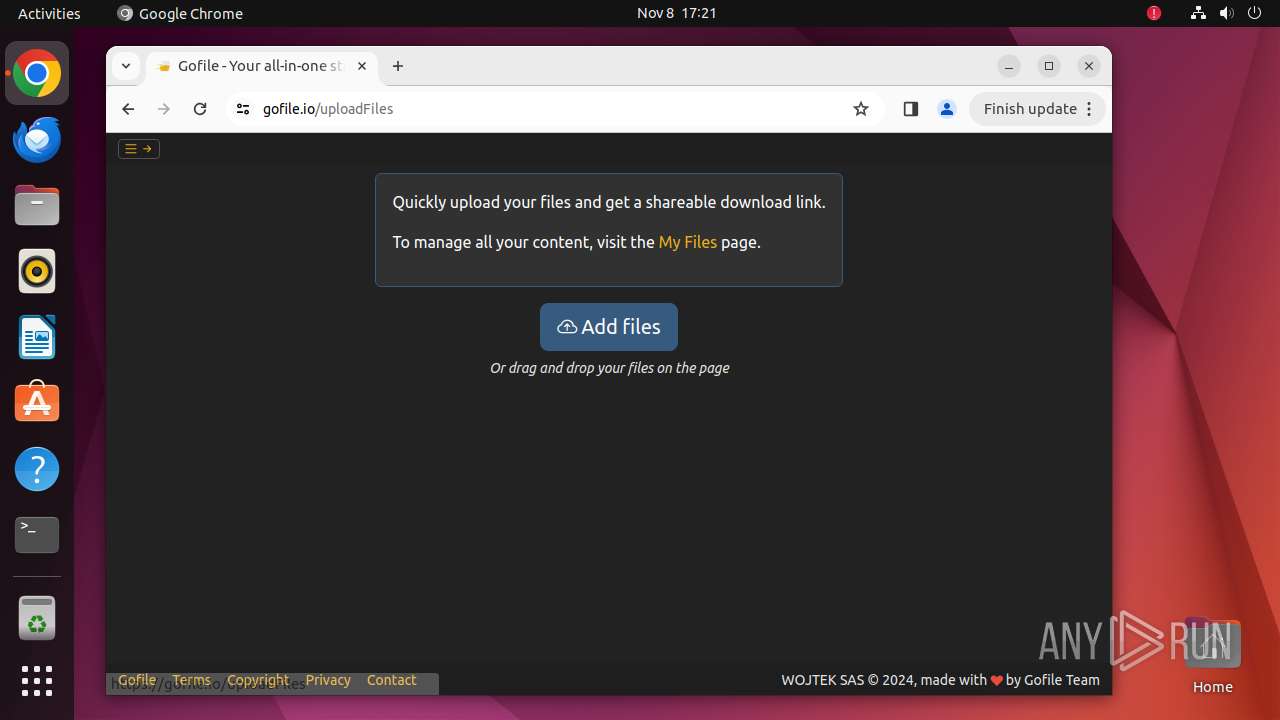Minimize the Chrome window

click(1009, 66)
